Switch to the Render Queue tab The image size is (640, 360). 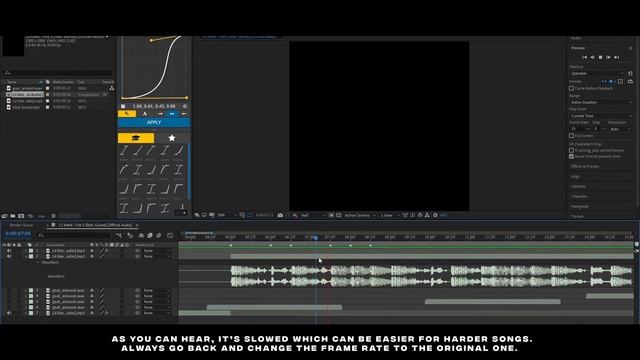coord(21,225)
